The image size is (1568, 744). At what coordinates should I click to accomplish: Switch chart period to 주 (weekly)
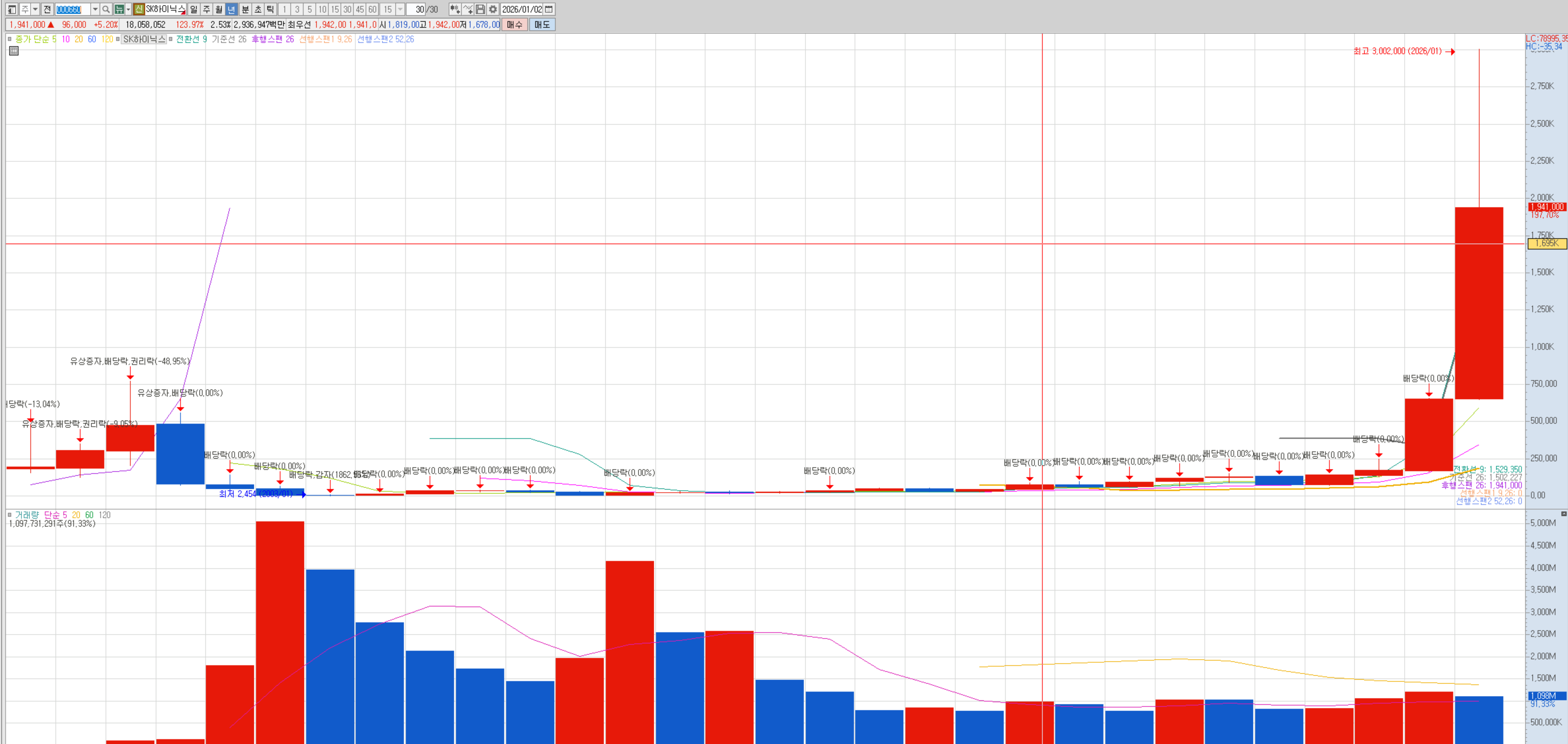click(x=206, y=9)
